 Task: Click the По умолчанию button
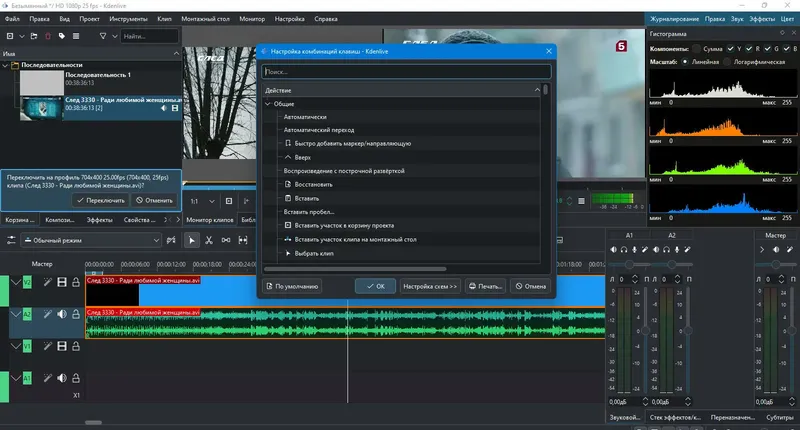[x=292, y=286]
